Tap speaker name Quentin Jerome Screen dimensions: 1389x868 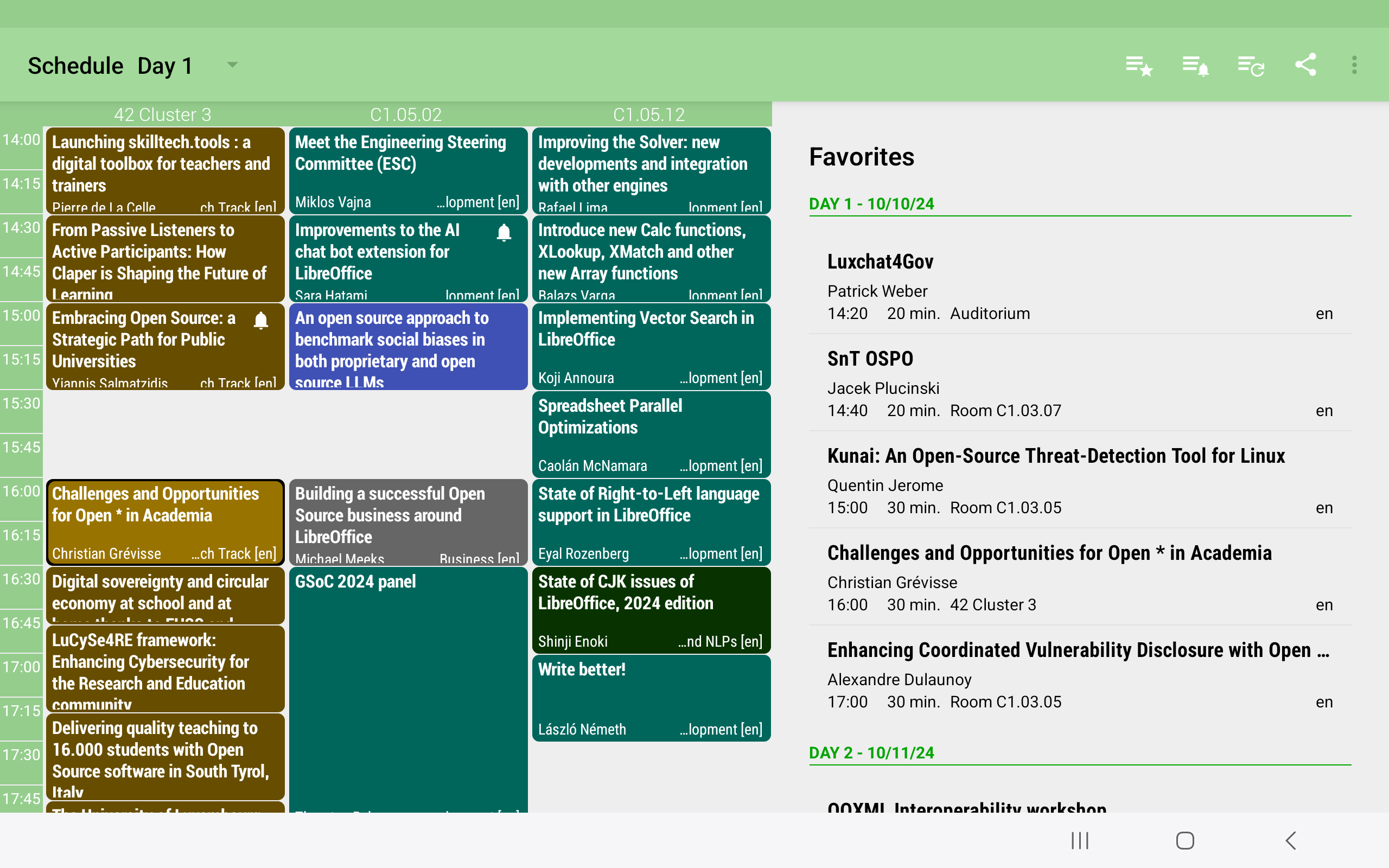click(x=885, y=485)
